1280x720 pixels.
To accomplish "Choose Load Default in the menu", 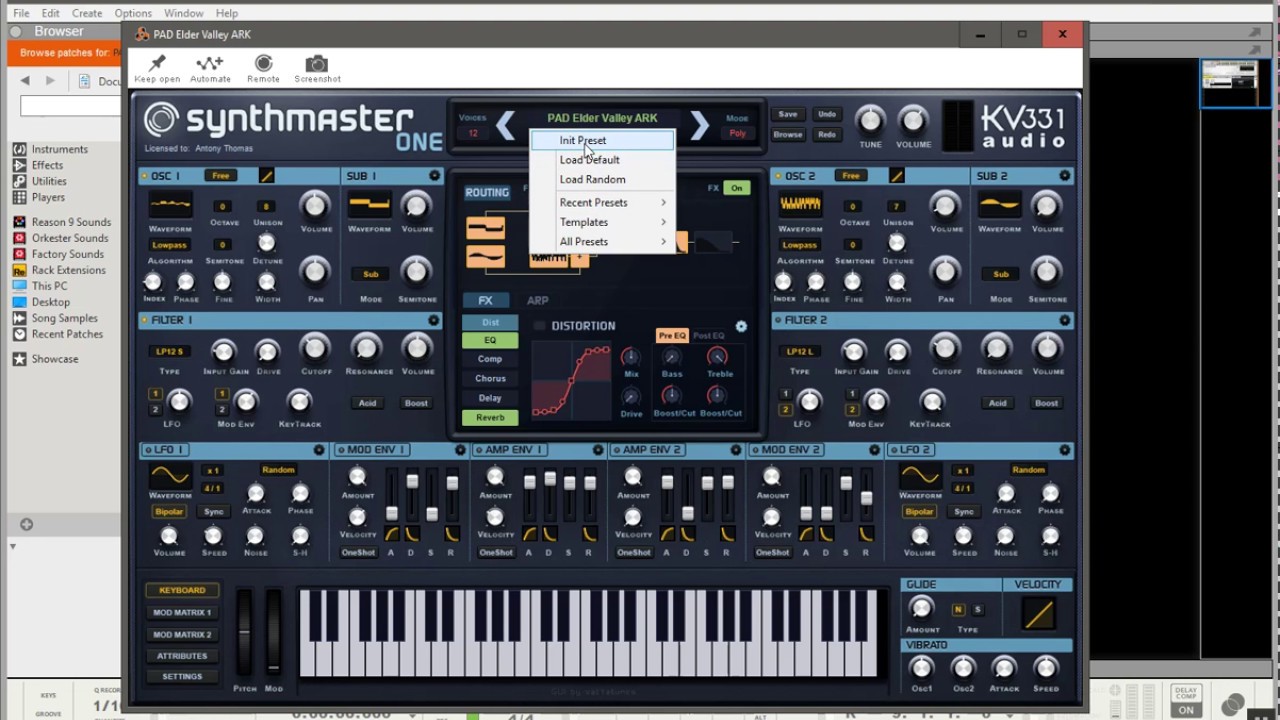I will pyautogui.click(x=602, y=160).
